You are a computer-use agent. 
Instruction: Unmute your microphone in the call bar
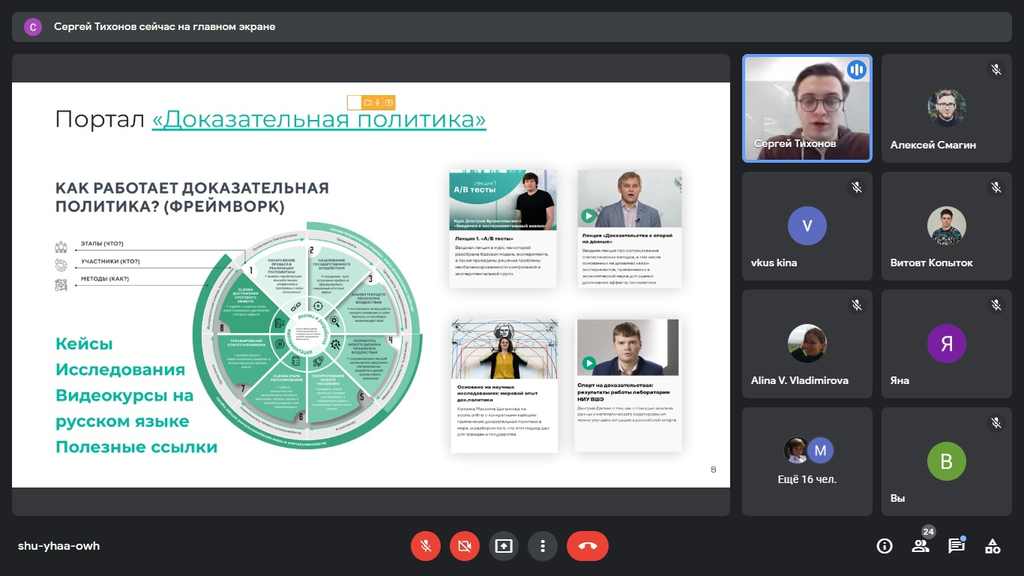click(425, 546)
